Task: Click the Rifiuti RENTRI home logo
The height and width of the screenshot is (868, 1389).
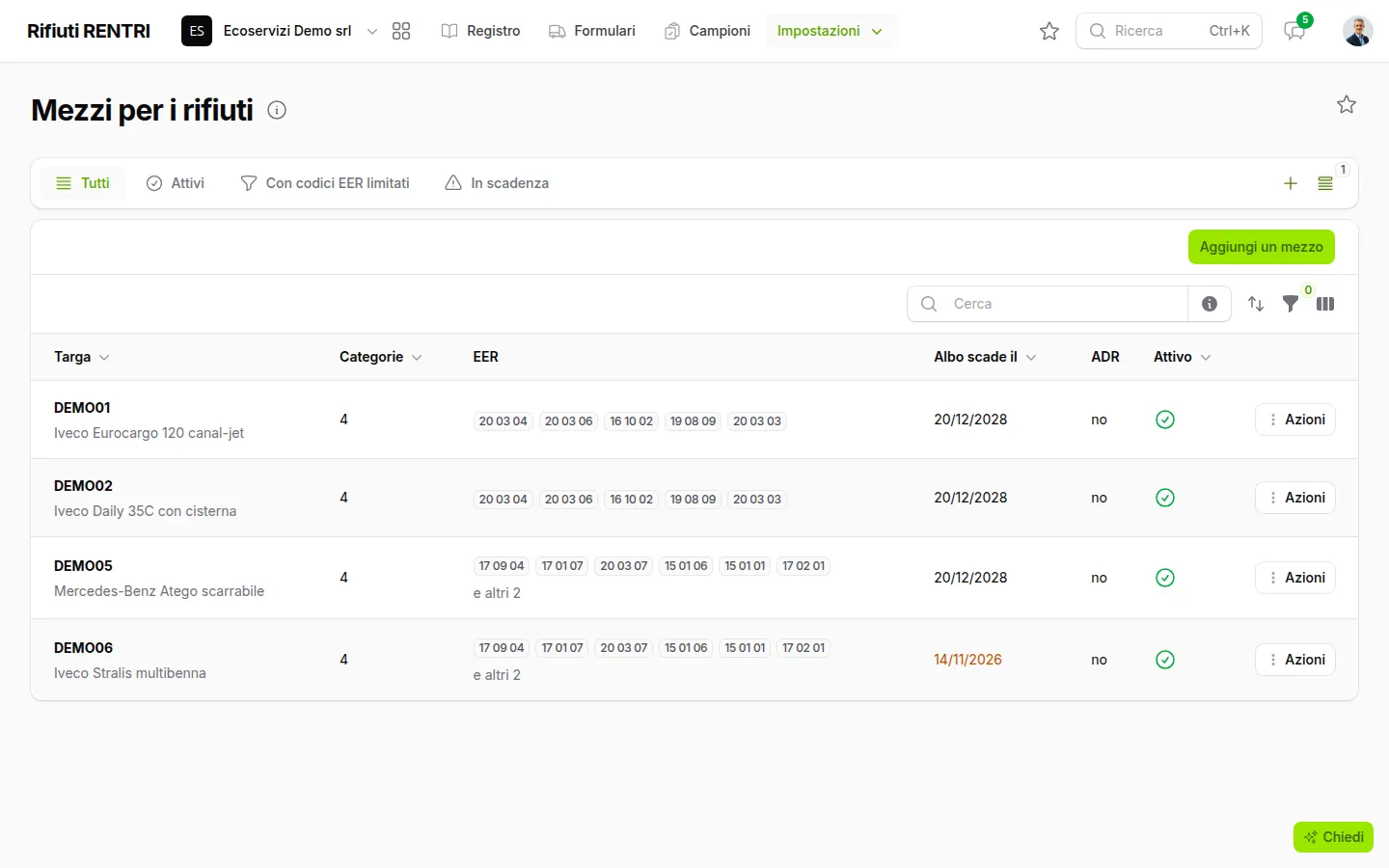Action: click(89, 31)
